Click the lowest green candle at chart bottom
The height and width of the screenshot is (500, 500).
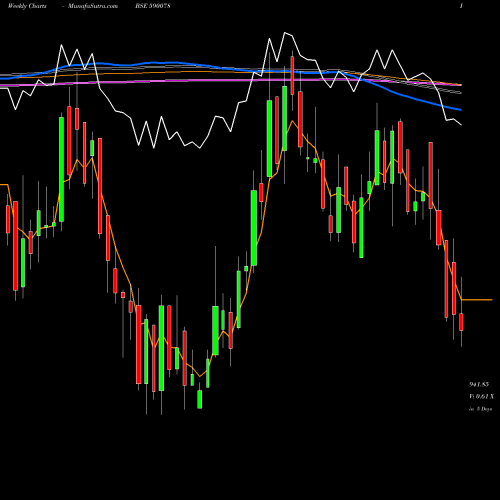pyautogui.click(x=200, y=399)
